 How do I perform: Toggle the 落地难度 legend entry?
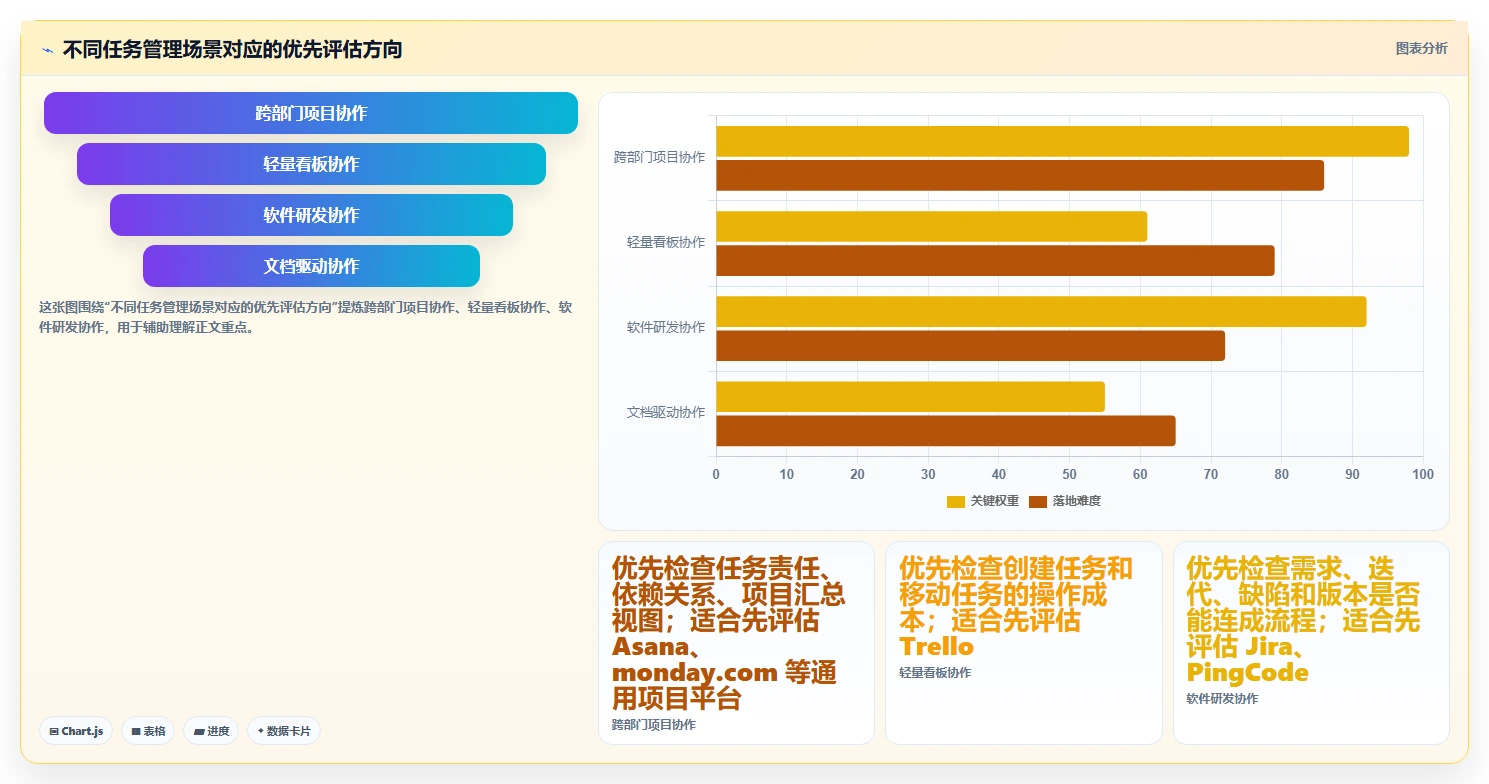click(1065, 501)
